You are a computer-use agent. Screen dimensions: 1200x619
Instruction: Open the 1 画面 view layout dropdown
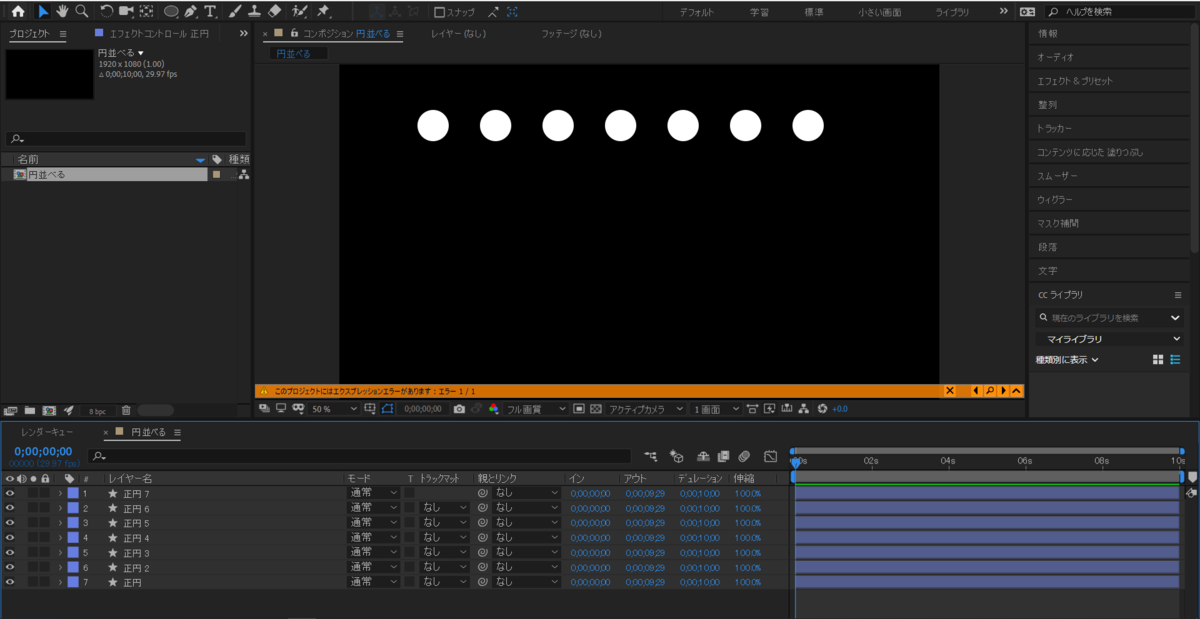[717, 409]
